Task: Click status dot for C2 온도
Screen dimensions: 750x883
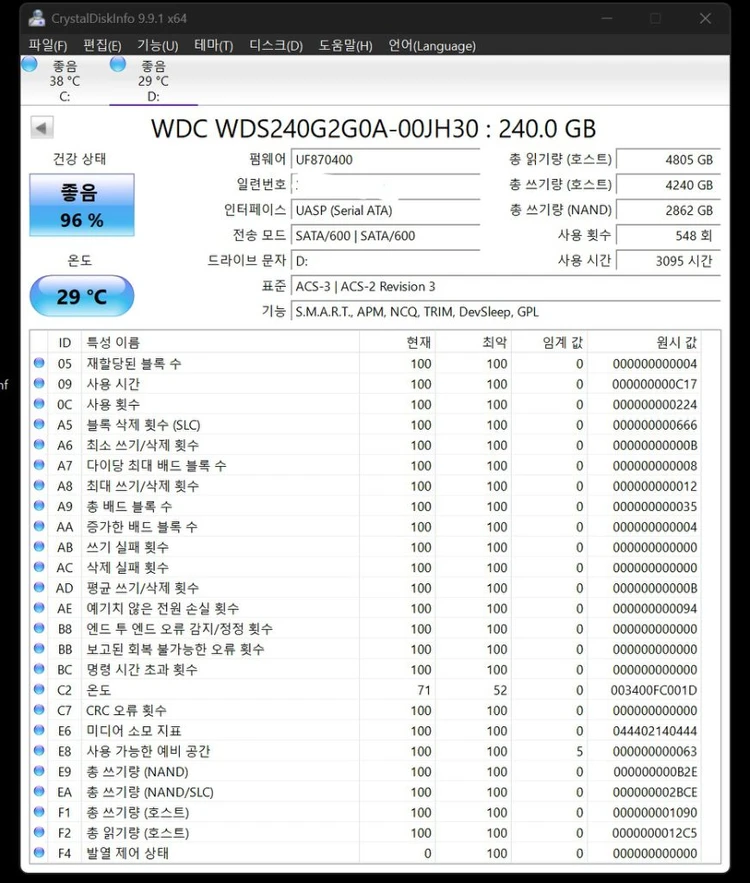Action: click(x=39, y=689)
